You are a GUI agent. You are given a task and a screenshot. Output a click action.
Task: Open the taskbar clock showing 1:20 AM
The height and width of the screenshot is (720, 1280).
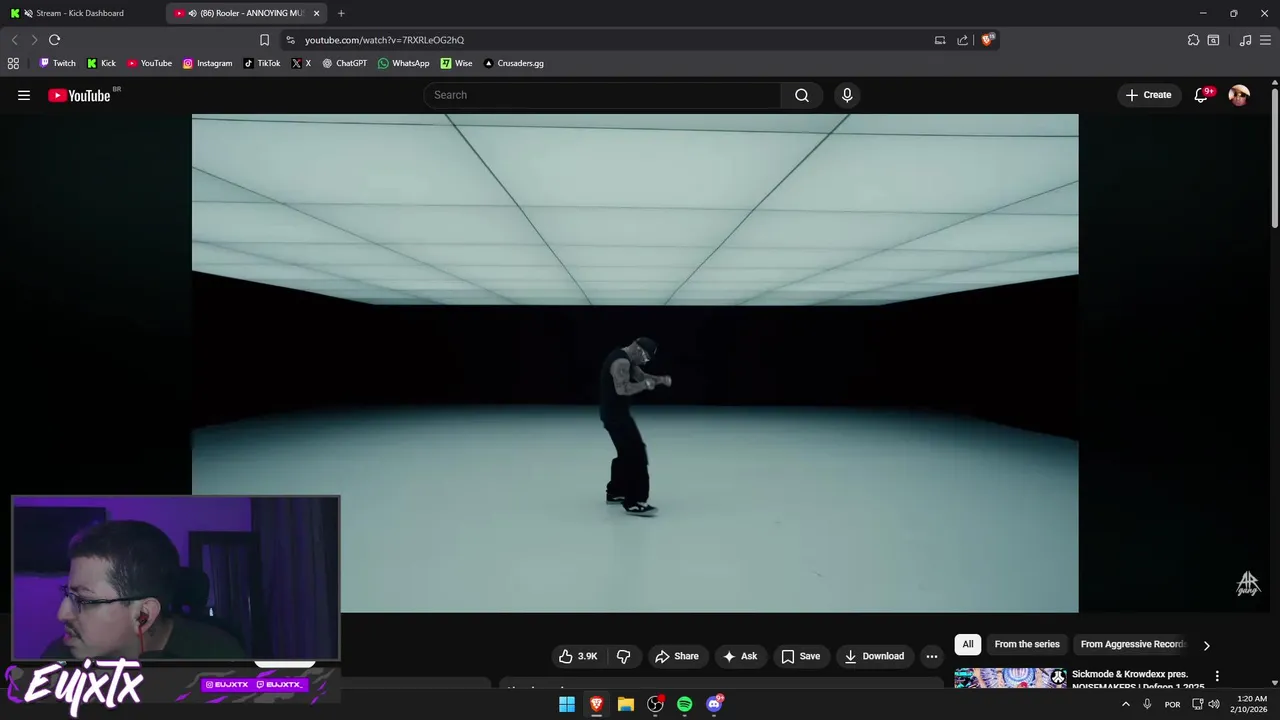1252,704
